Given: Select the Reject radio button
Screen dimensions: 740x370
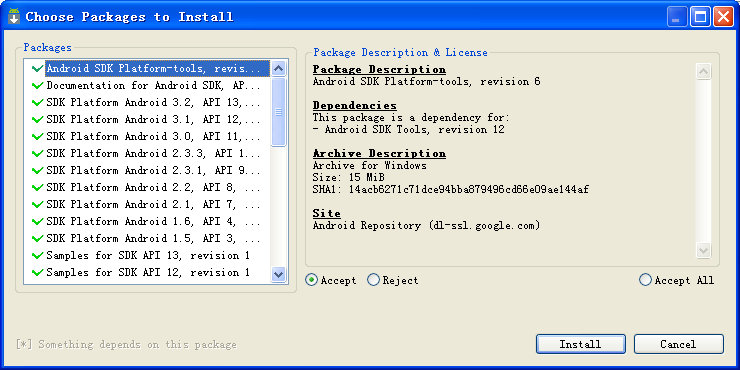Looking at the screenshot, I should (x=373, y=280).
